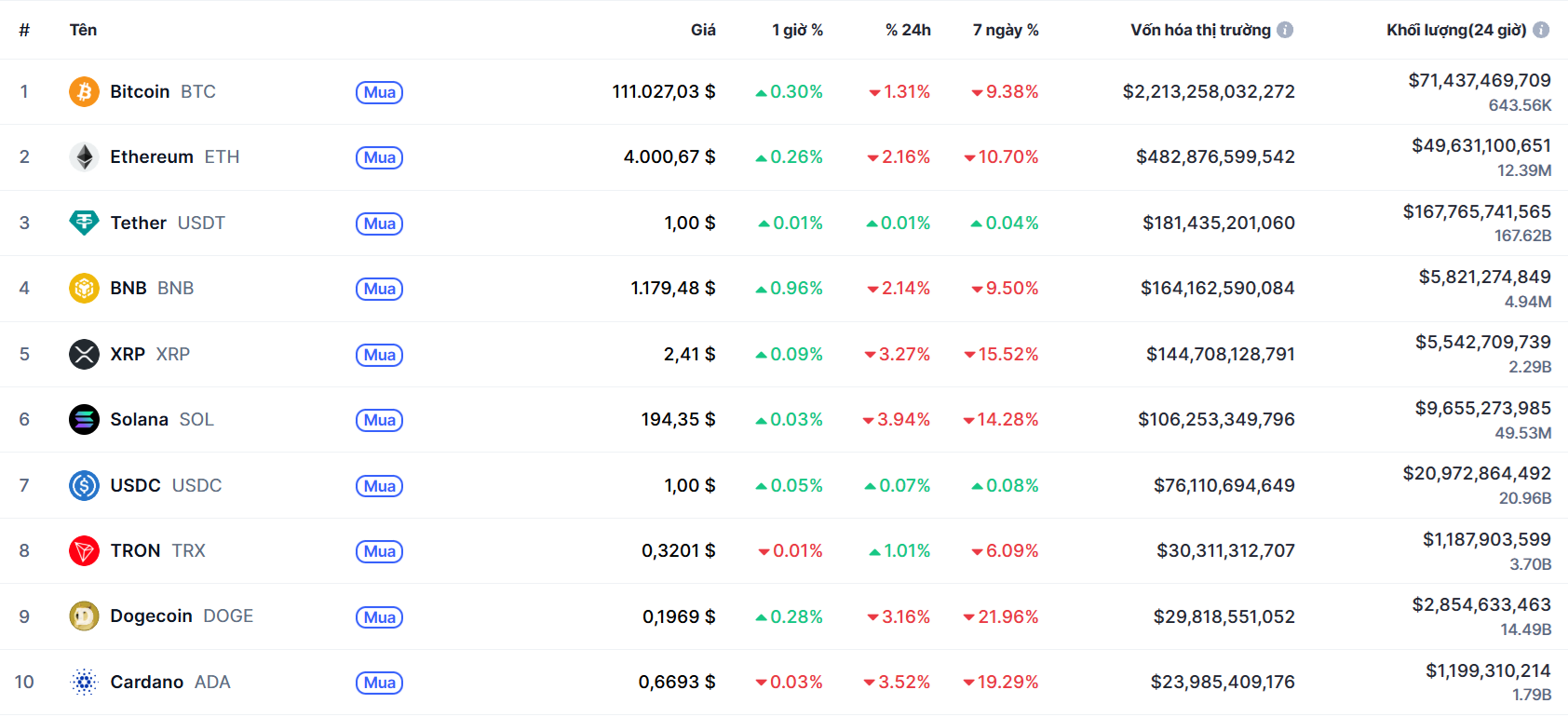Image resolution: width=1568 pixels, height=717 pixels.
Task: Click the Tether coin logo icon
Action: pos(84,223)
